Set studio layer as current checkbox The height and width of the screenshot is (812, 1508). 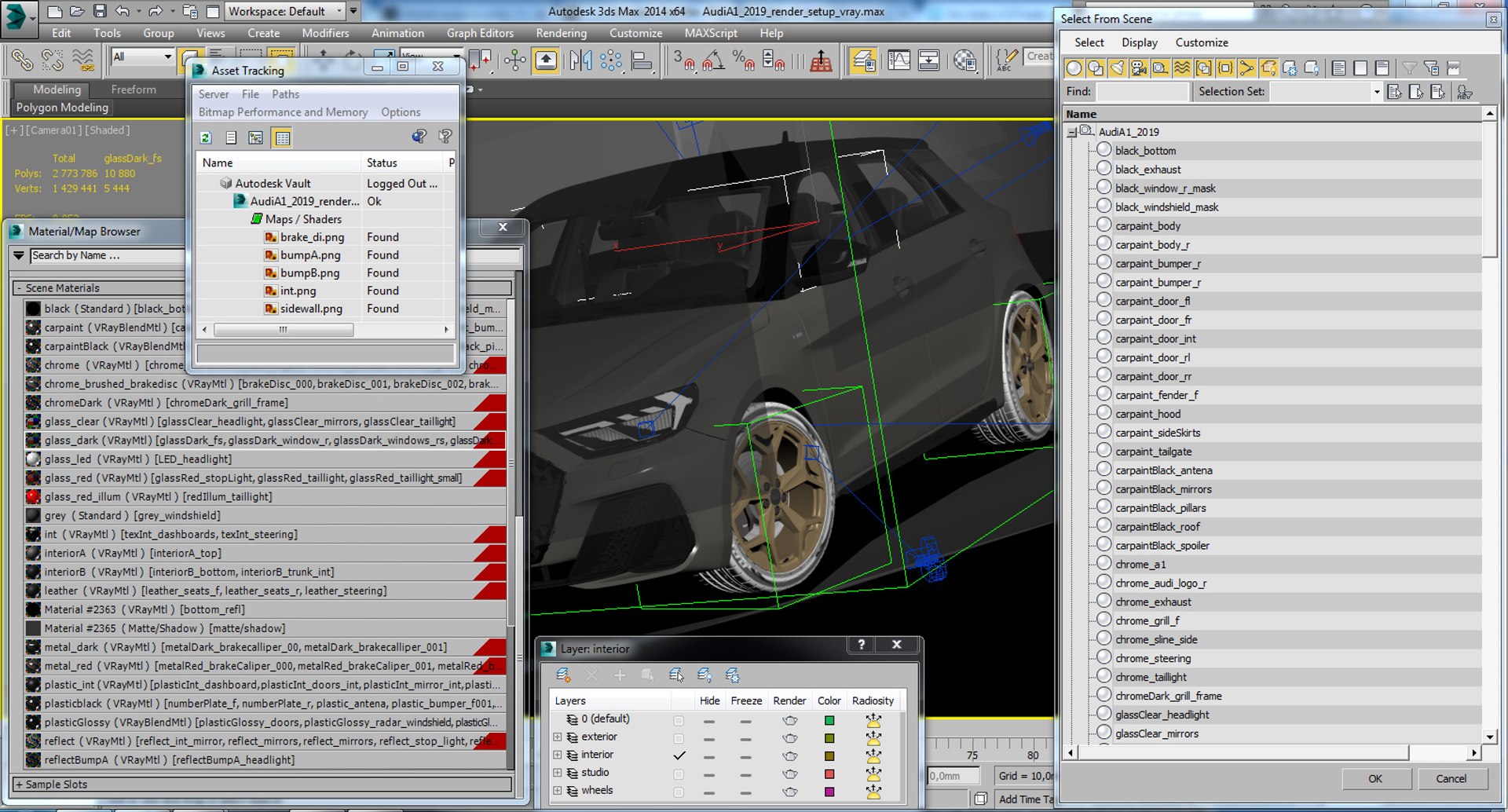pyautogui.click(x=679, y=774)
